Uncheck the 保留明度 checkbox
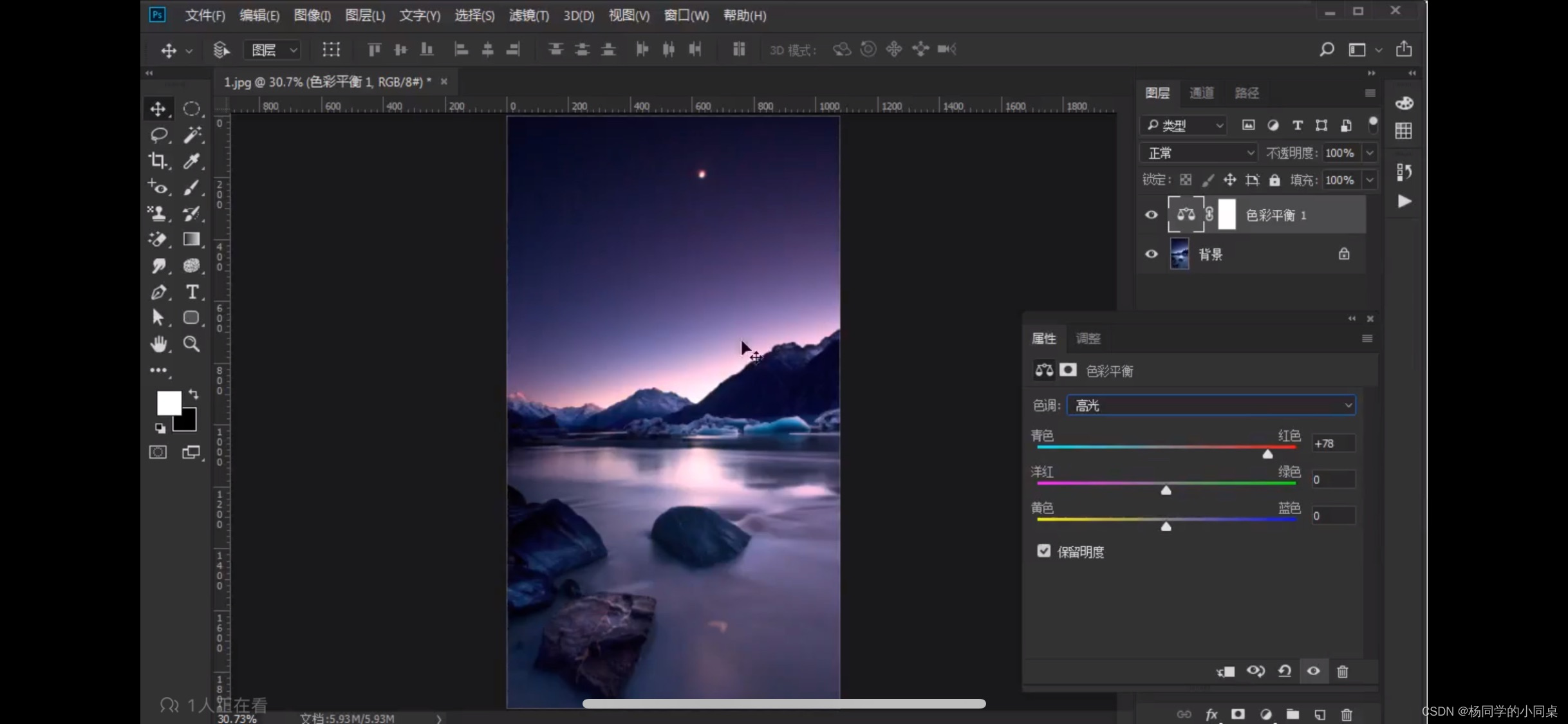1568x724 pixels. [x=1044, y=551]
